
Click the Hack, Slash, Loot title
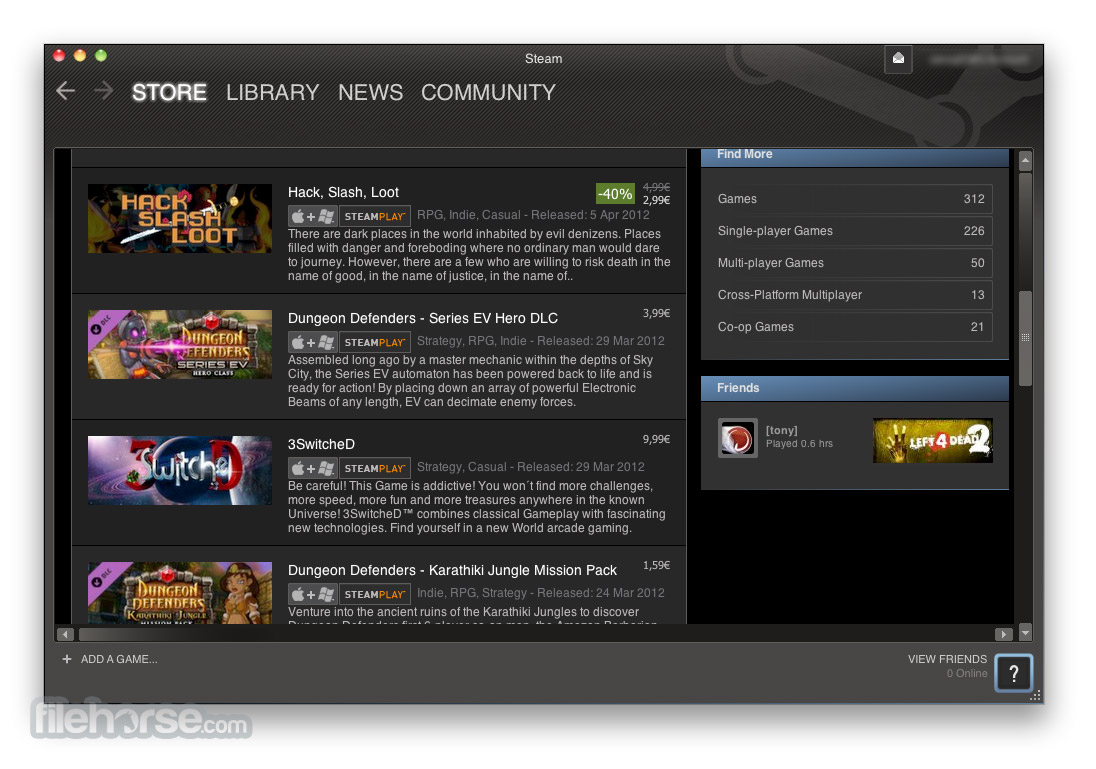[343, 192]
